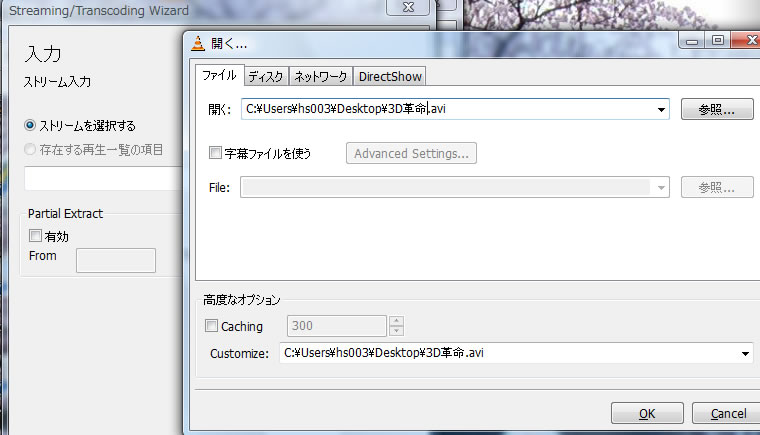Screen dimensions: 760x435
Task: Select the DirectShow tab
Action: pyautogui.click(x=390, y=77)
